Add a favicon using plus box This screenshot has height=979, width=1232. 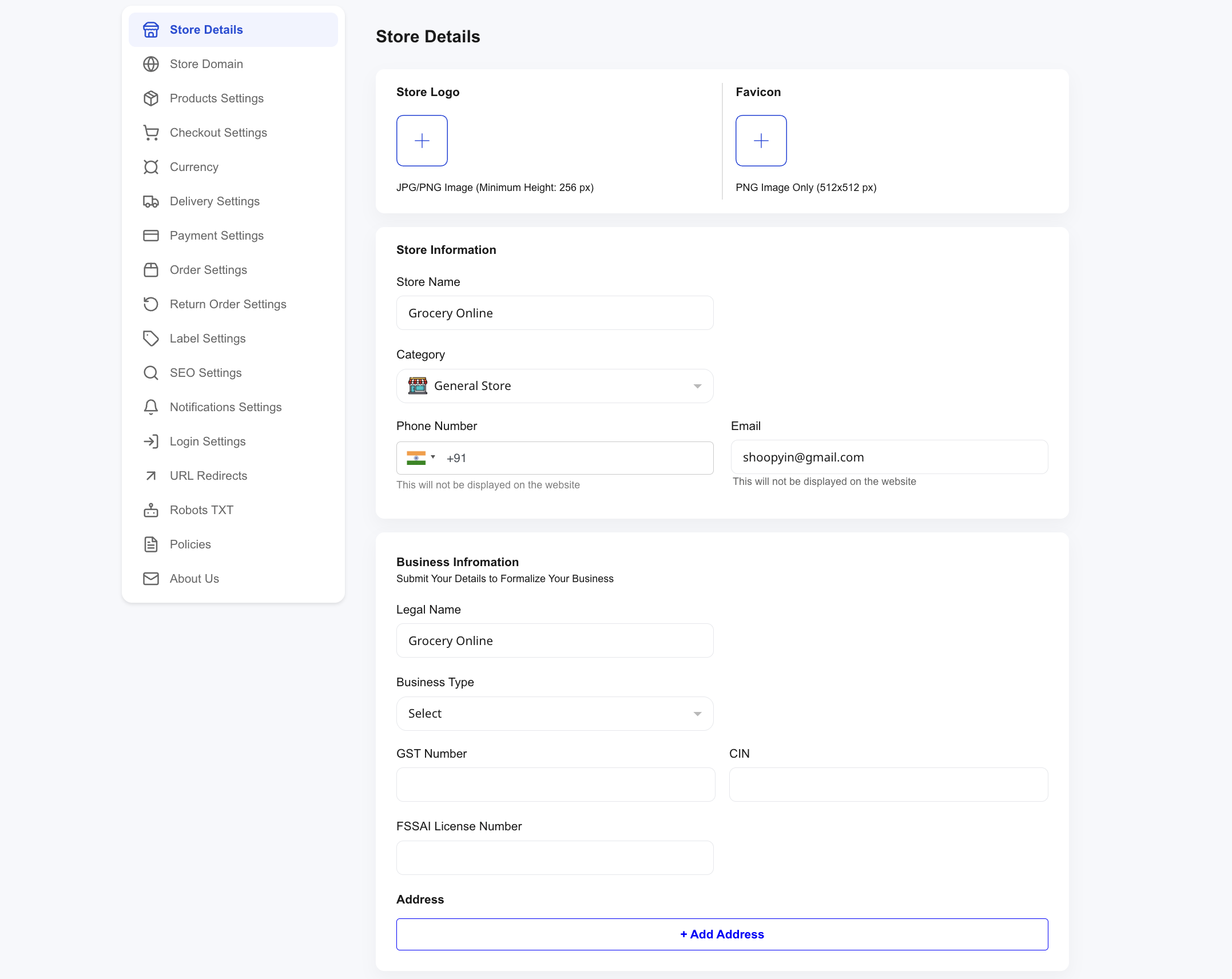pyautogui.click(x=761, y=141)
